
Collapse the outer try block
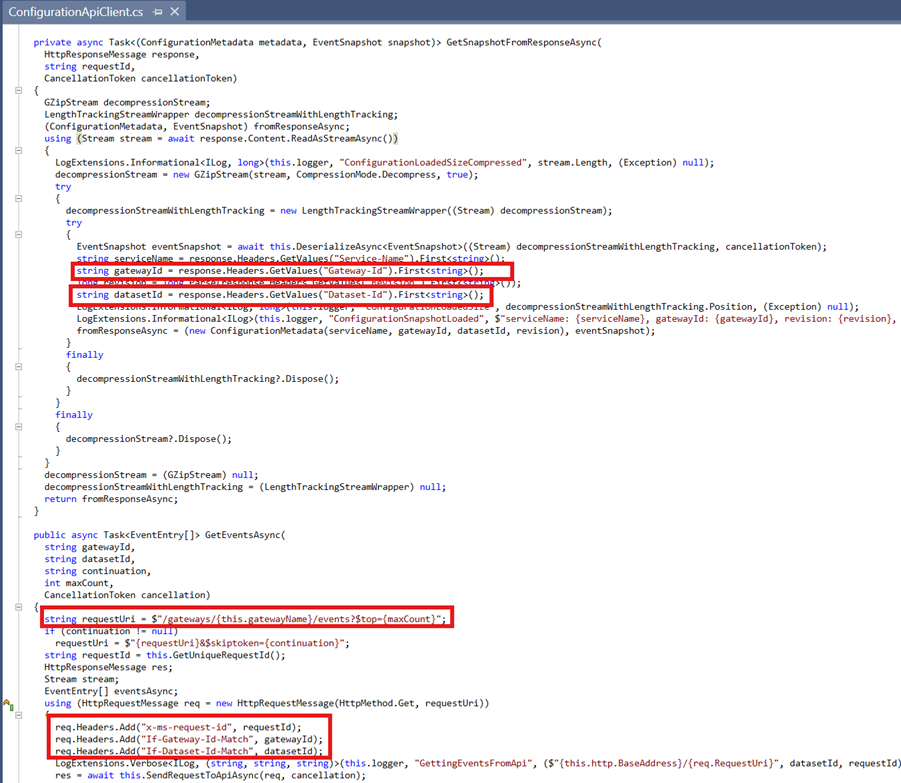(x=20, y=198)
